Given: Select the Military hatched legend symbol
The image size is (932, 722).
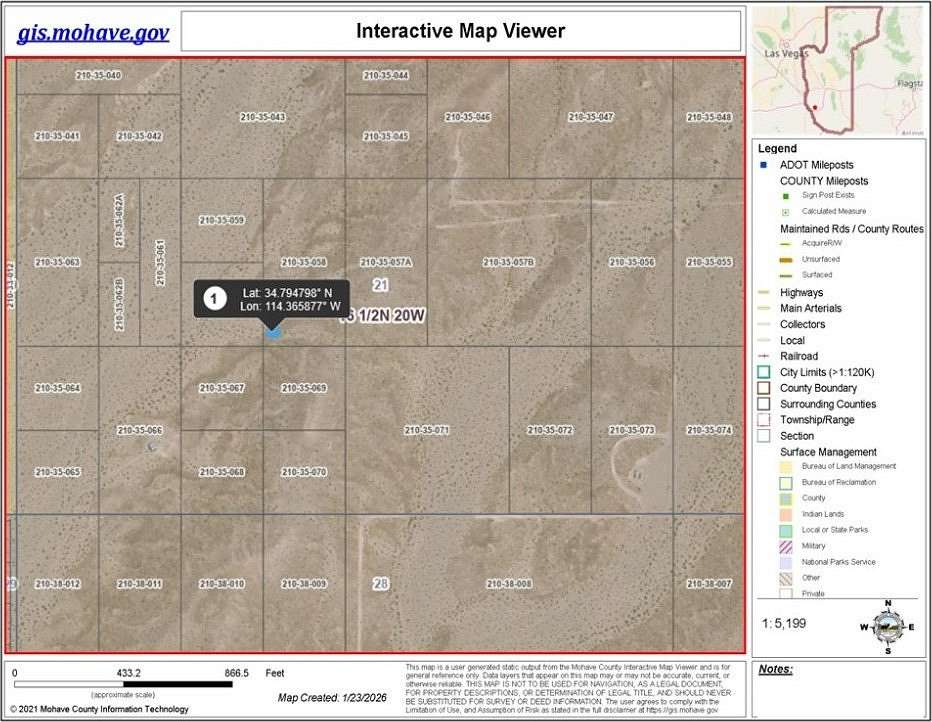Looking at the screenshot, I should 783,545.
